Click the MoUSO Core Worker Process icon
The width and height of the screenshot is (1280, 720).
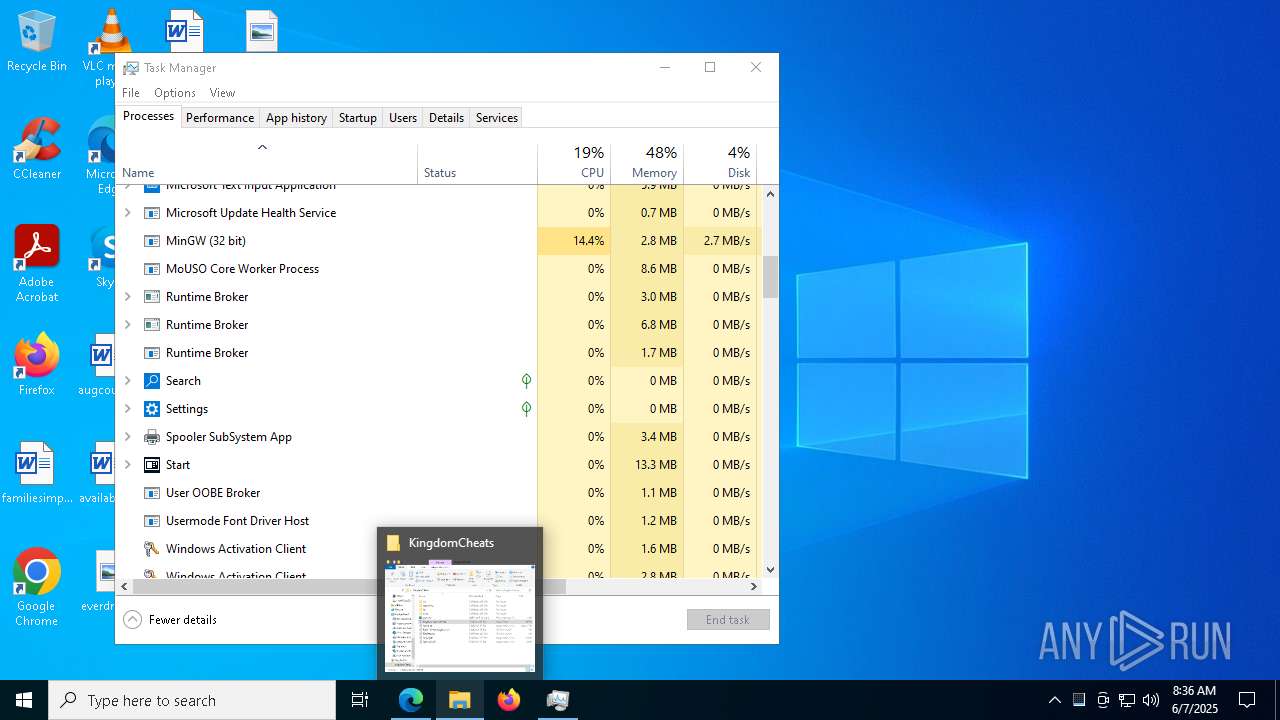tap(152, 269)
